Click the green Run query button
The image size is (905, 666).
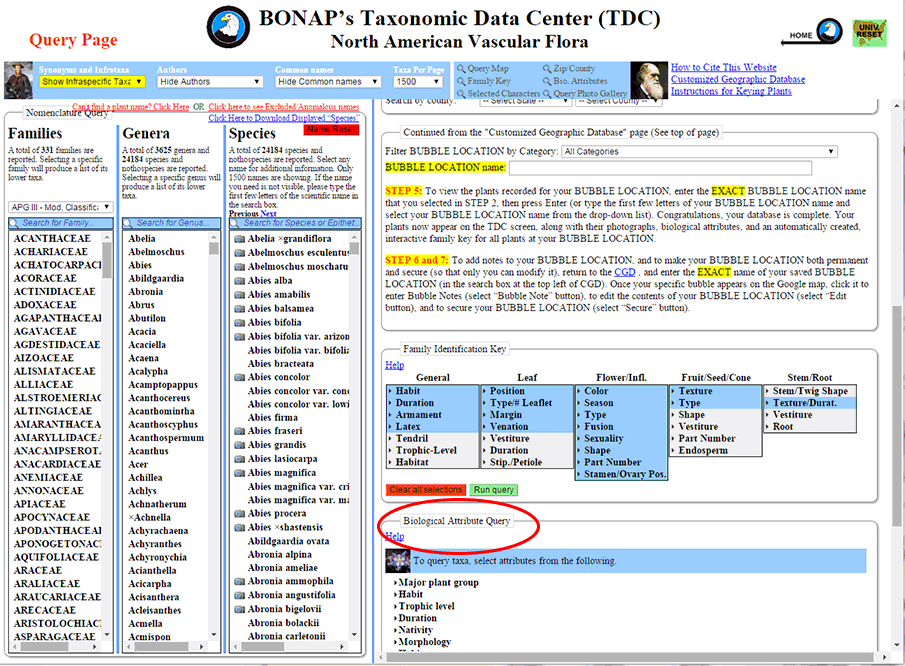[494, 490]
